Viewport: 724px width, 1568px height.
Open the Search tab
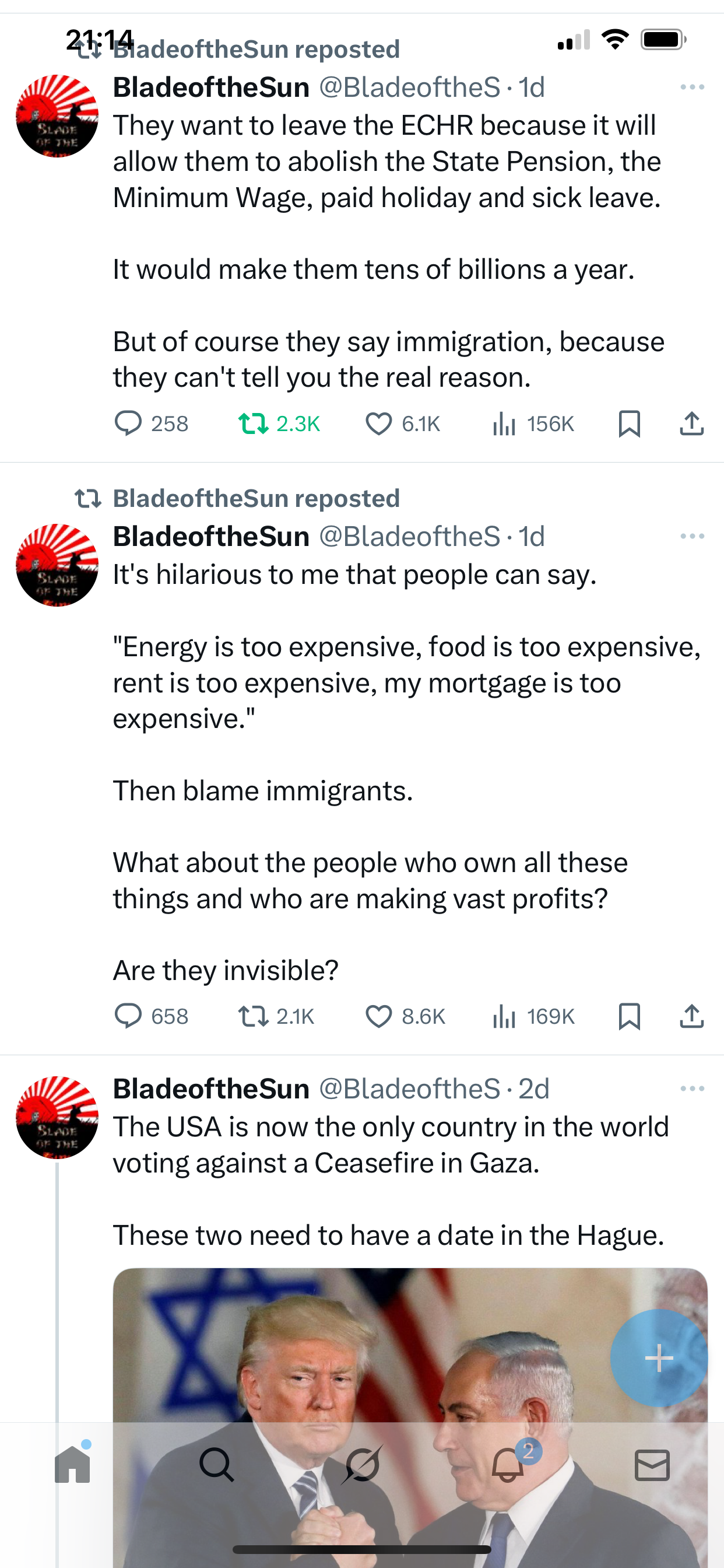(x=217, y=1465)
